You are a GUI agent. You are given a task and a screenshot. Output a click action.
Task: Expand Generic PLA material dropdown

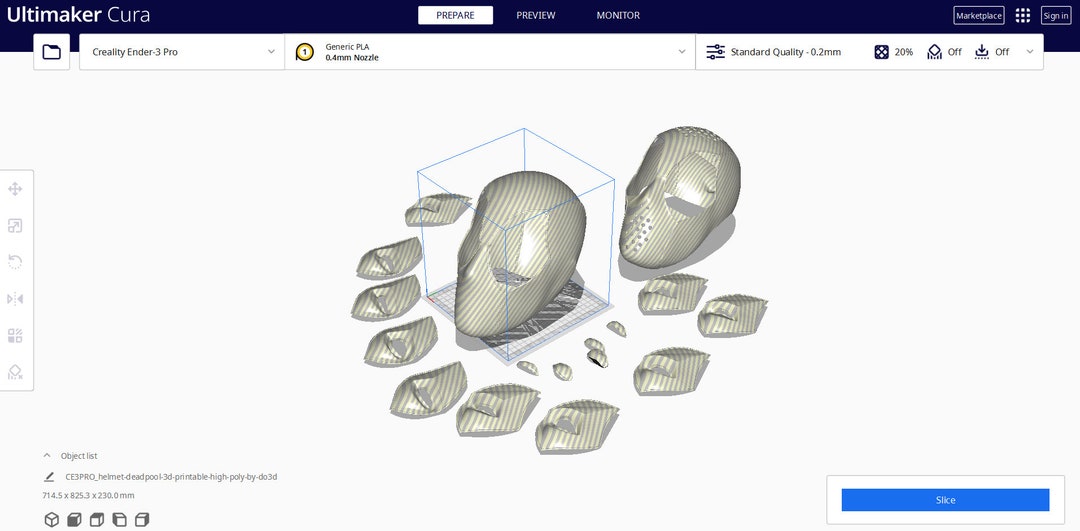[x=490, y=52]
